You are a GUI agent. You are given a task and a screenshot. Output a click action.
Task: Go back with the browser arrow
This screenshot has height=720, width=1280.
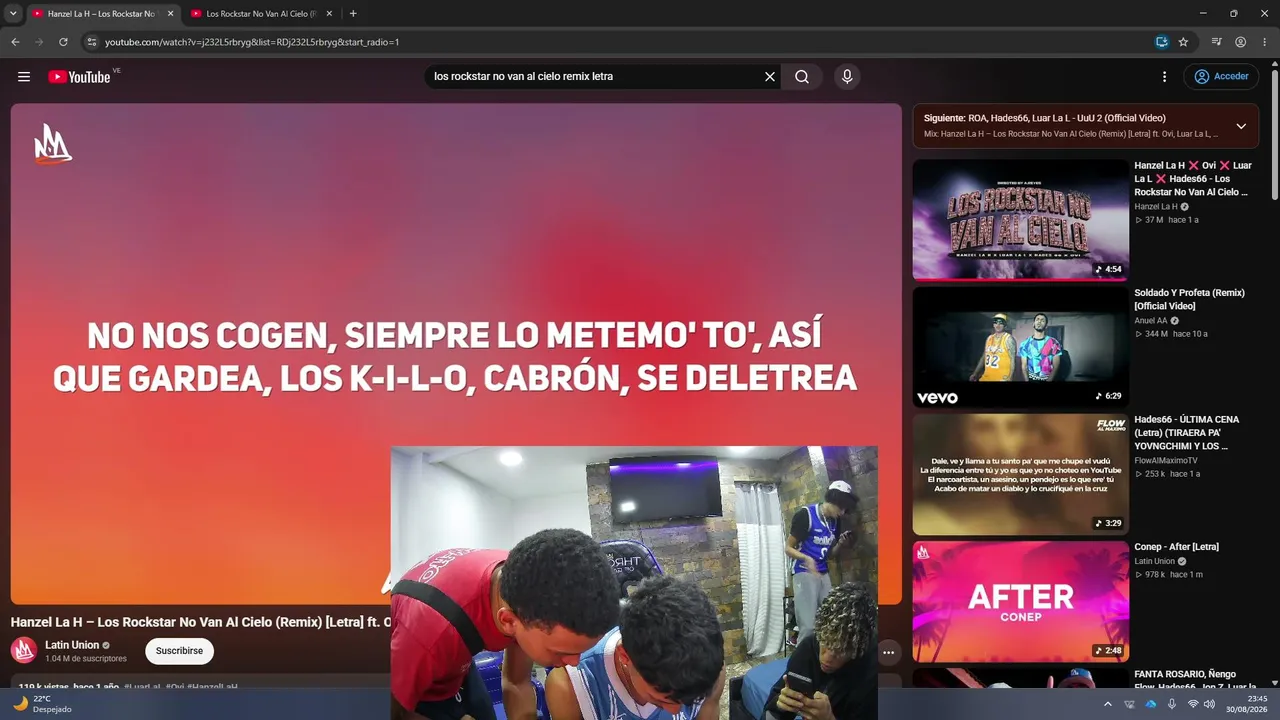(15, 42)
